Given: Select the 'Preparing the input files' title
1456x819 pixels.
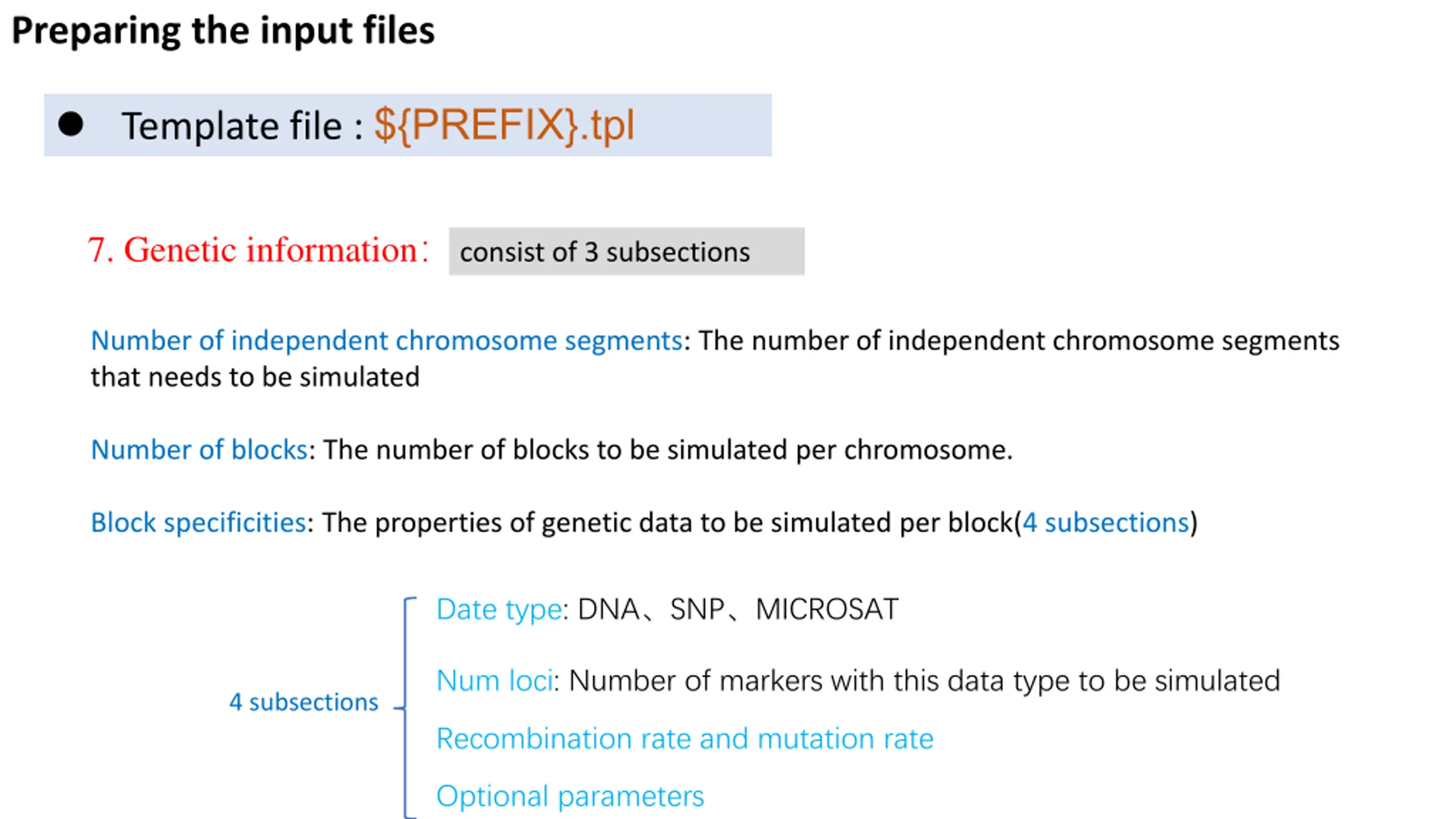Looking at the screenshot, I should tap(223, 31).
